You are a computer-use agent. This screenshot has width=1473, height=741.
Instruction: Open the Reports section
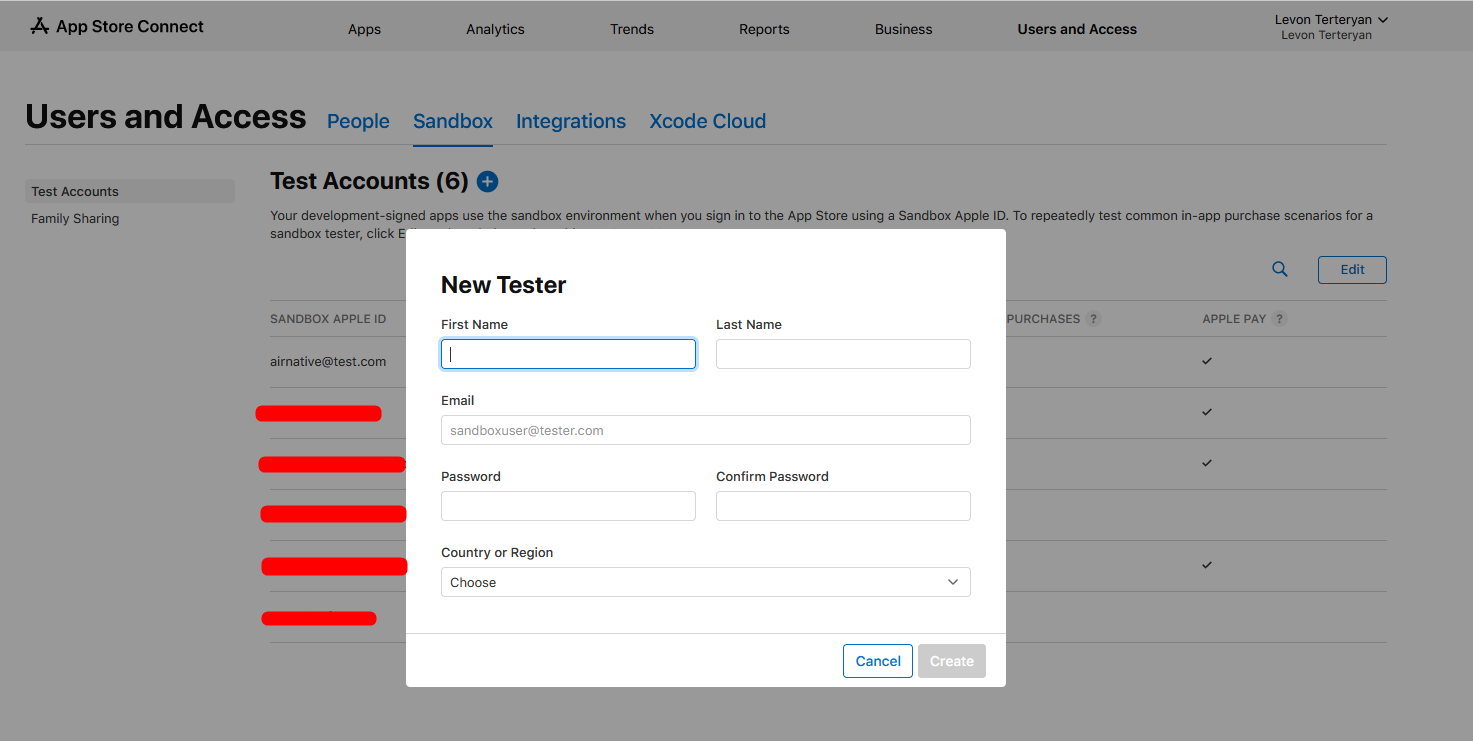tap(764, 29)
